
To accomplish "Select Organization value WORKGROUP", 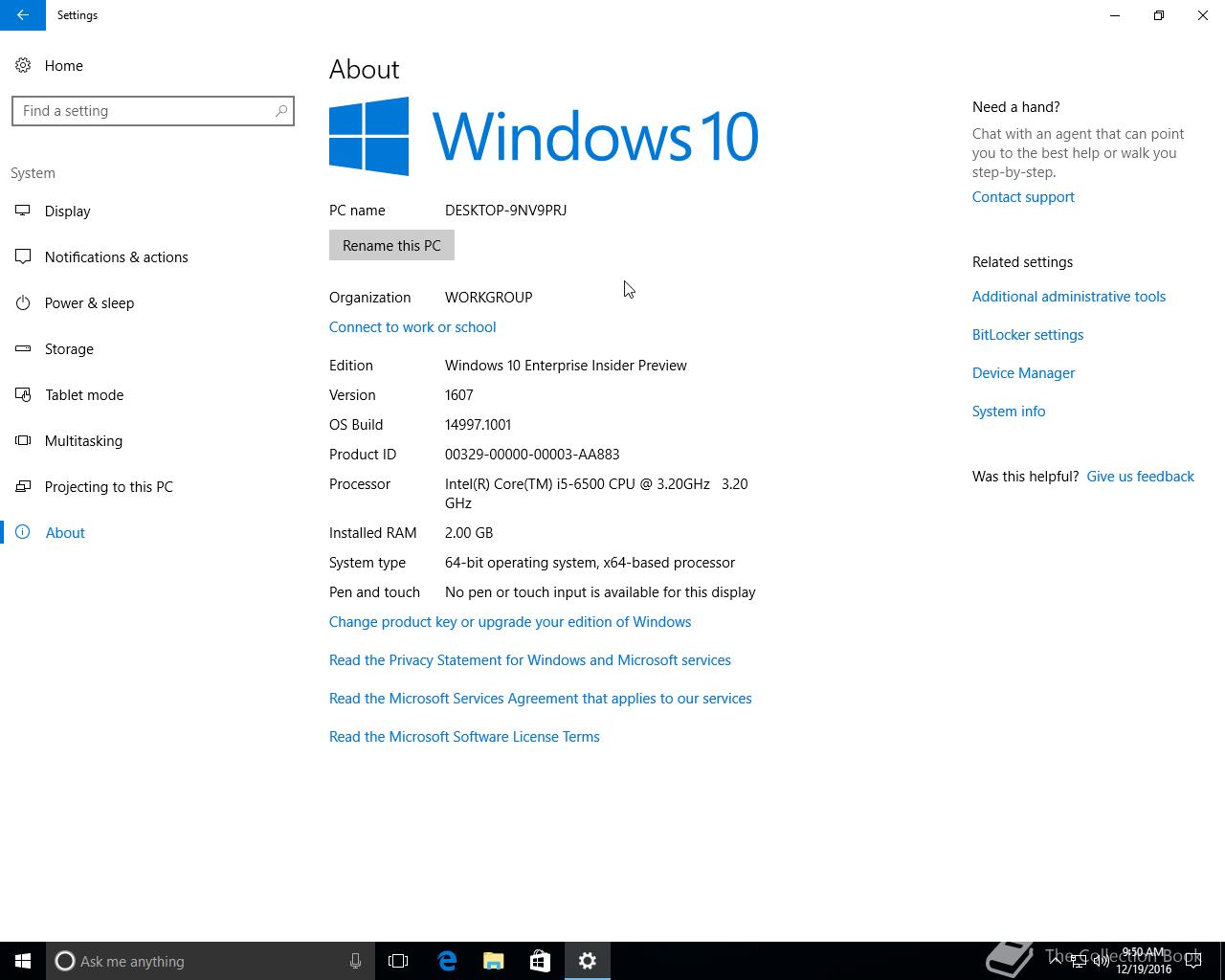I will click(488, 298).
